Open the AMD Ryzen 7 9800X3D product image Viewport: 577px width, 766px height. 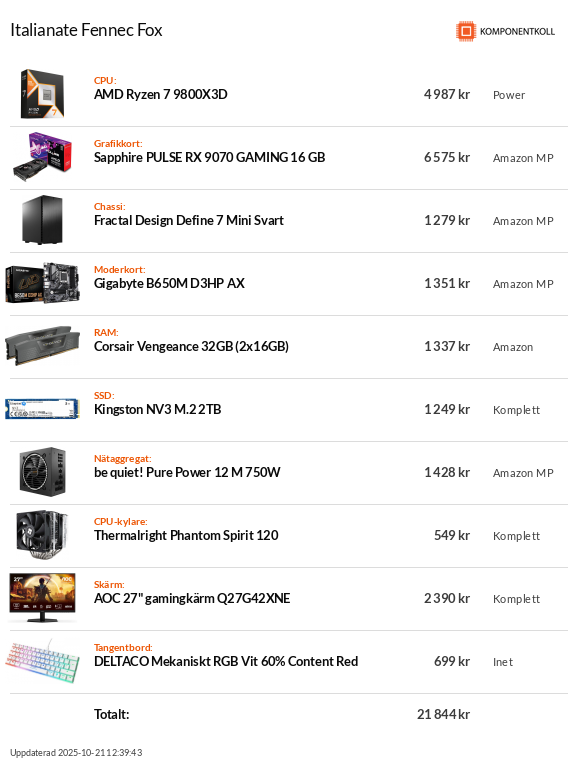pos(43,94)
